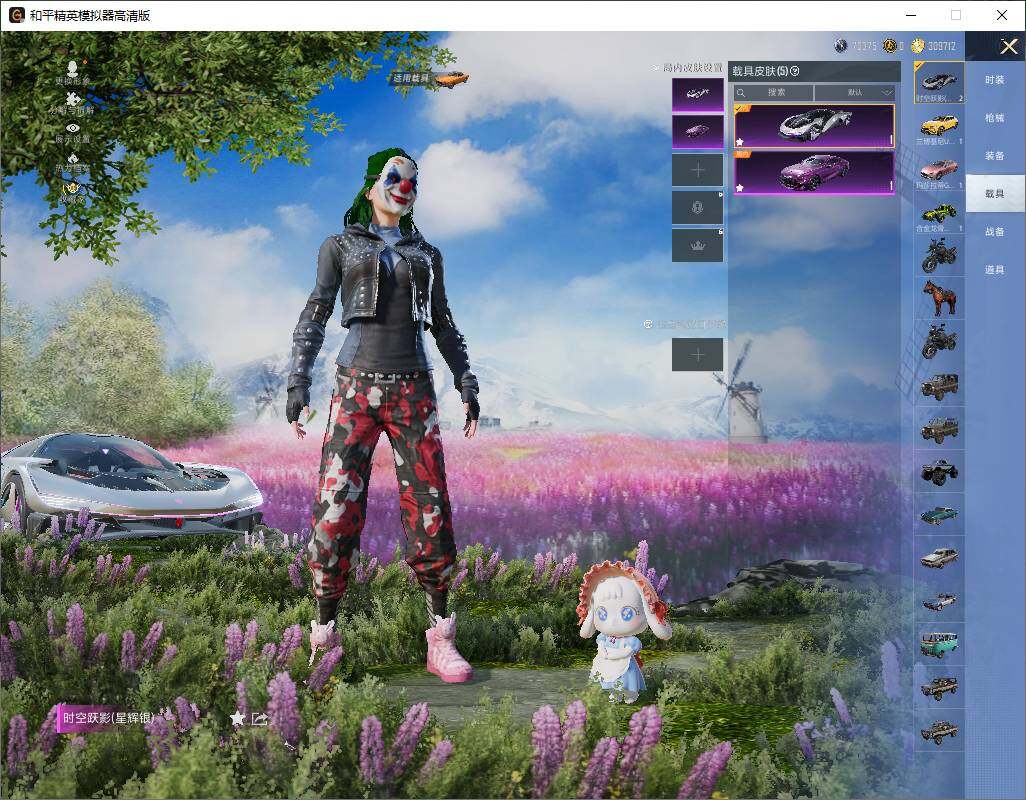Favorite the vehicle with bottom star icon
Image resolution: width=1026 pixels, height=800 pixels.
tap(238, 718)
